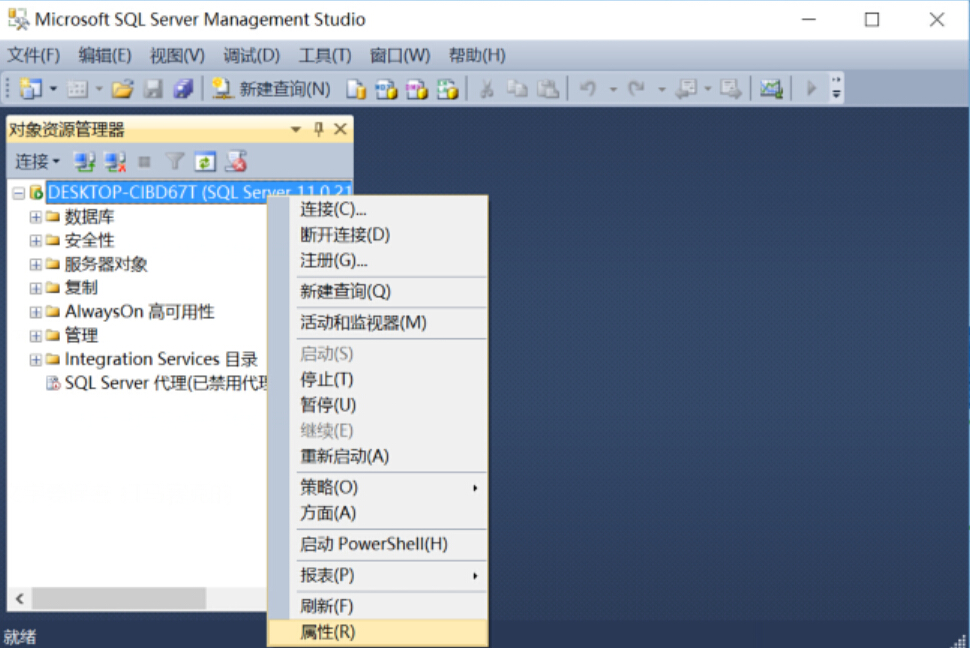Click the Copy icon in toolbar
The image size is (970, 648).
[x=517, y=89]
